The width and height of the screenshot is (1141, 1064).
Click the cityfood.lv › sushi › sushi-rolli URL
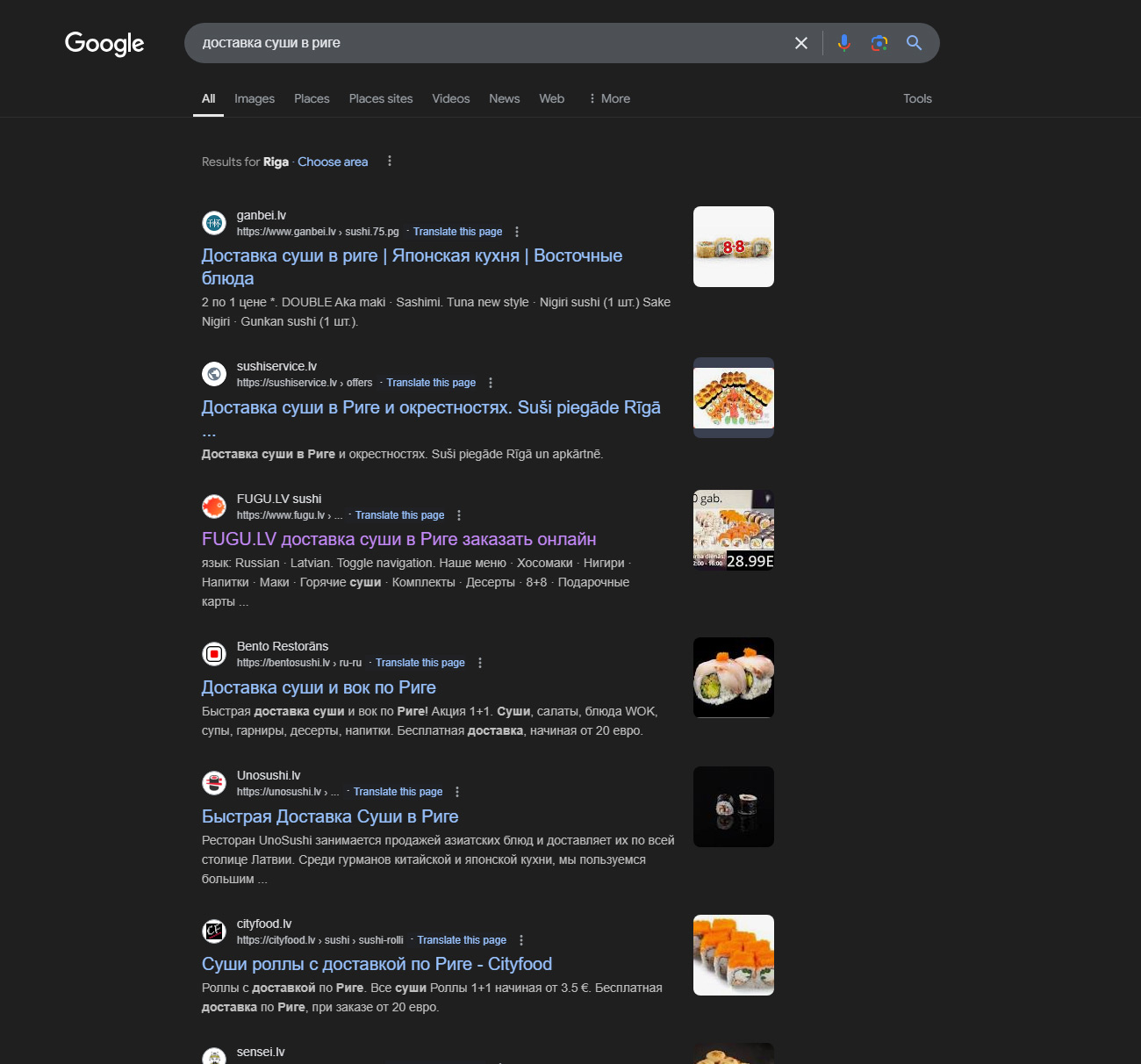(x=320, y=940)
